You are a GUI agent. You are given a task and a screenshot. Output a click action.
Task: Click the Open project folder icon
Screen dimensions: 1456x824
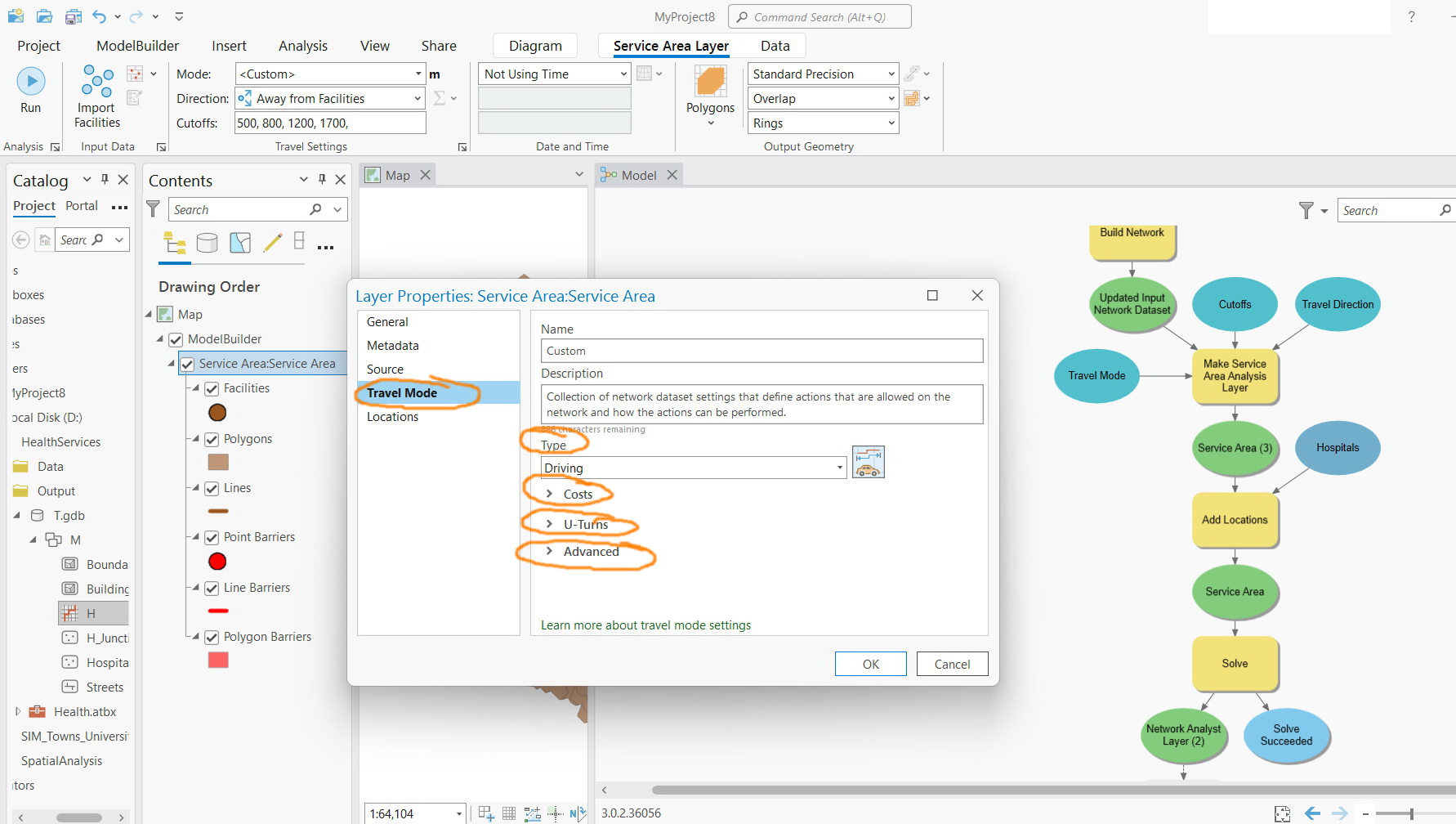(x=45, y=16)
